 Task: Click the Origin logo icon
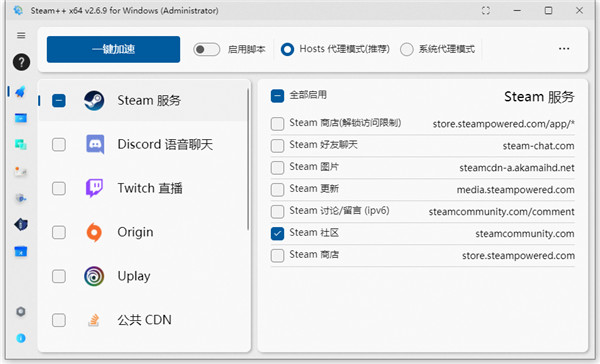pyautogui.click(x=94, y=232)
